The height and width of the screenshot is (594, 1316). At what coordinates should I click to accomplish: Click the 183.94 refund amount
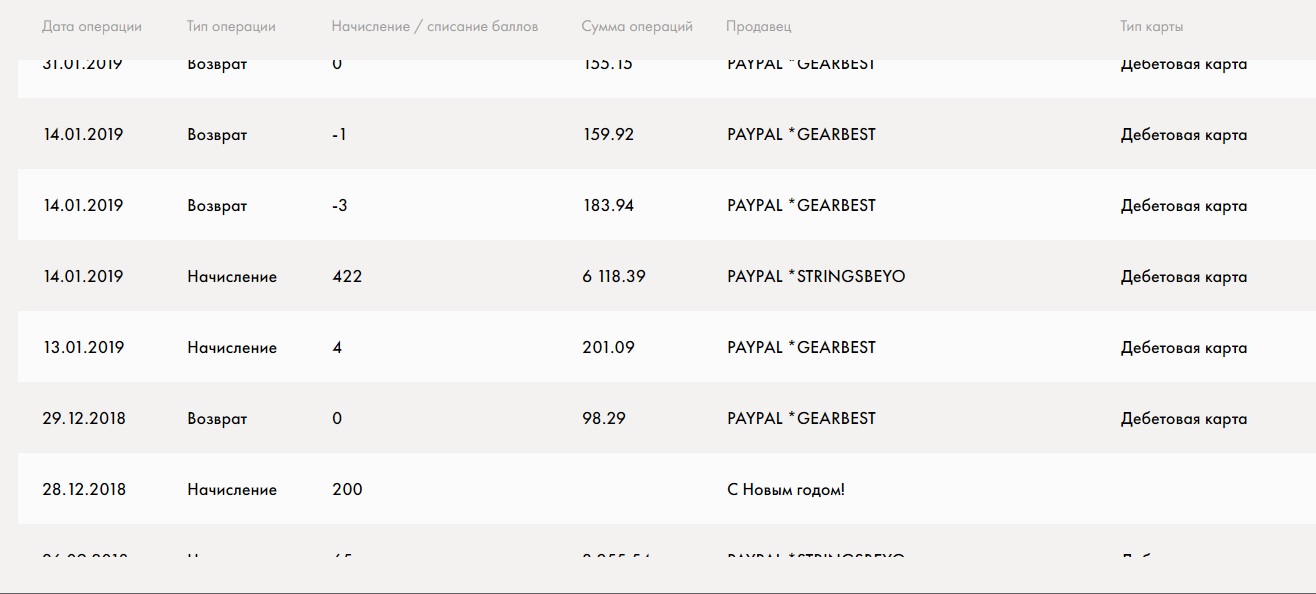[x=608, y=205]
